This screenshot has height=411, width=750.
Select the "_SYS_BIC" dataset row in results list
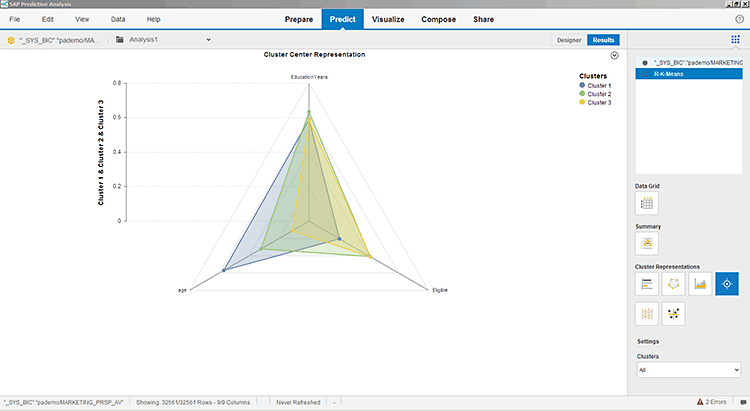tap(689, 63)
